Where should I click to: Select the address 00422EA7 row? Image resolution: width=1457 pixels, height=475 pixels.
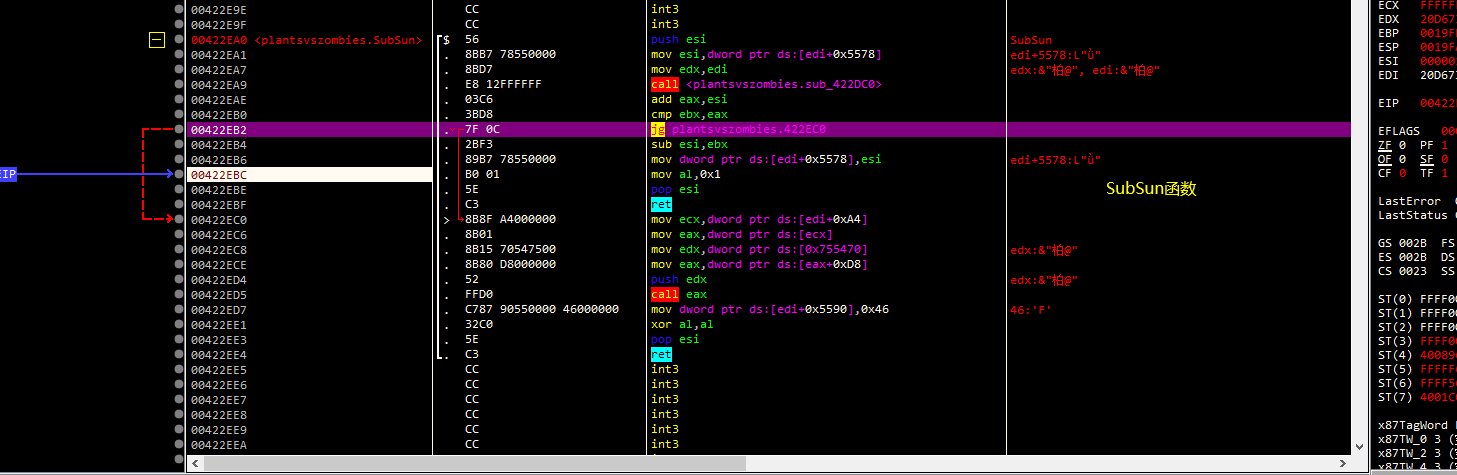click(218, 70)
